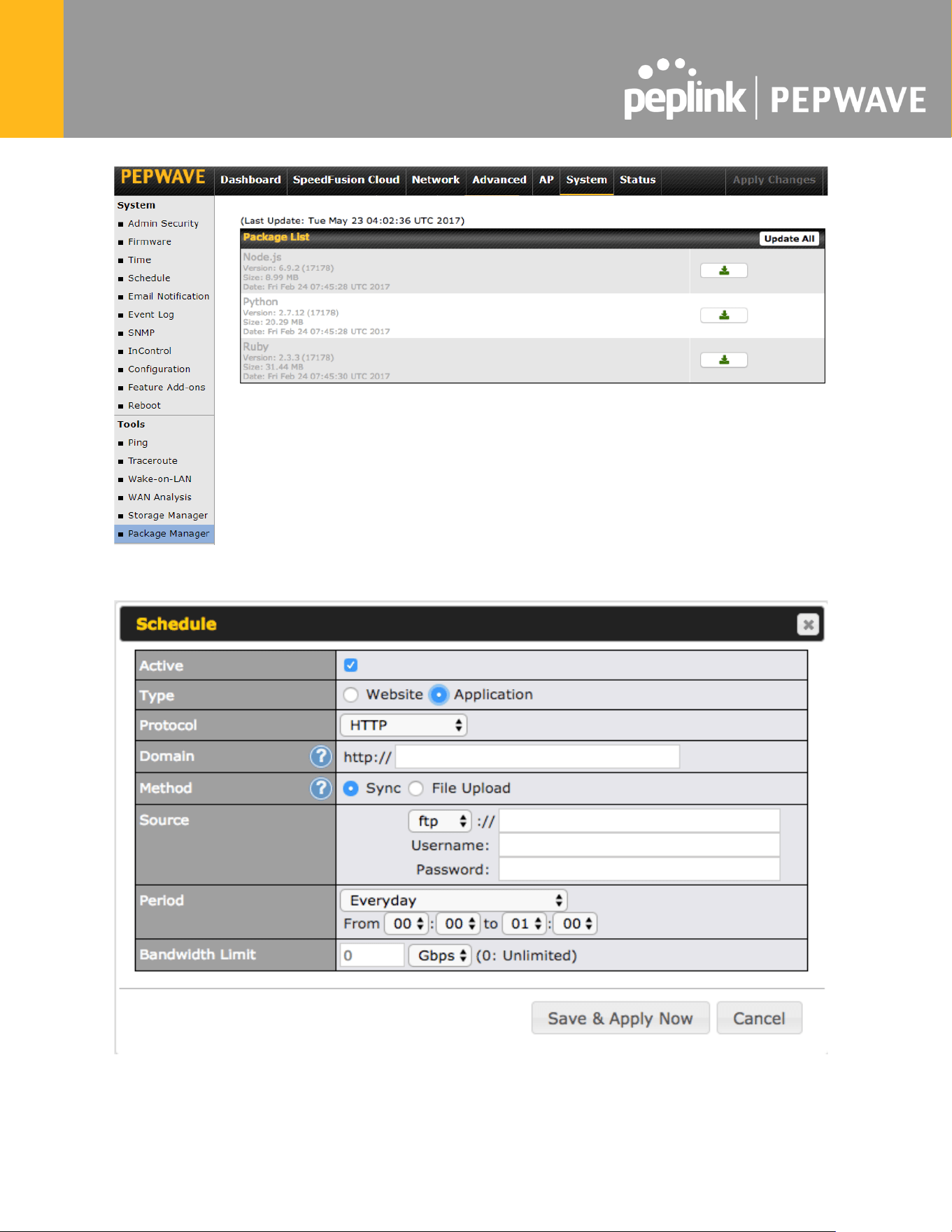This screenshot has height=1232, width=952.
Task: Close the Schedule dialog
Action: 808,624
